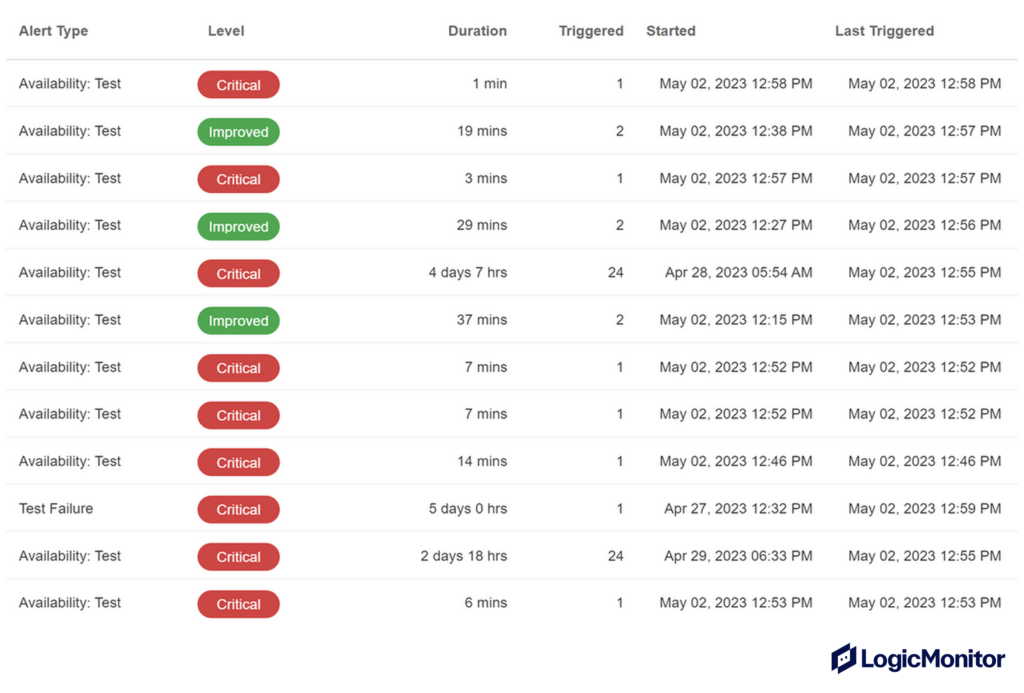This screenshot has height=693, width=1024.
Task: Click the Improved badge for the 29 mins alert
Action: point(238,227)
